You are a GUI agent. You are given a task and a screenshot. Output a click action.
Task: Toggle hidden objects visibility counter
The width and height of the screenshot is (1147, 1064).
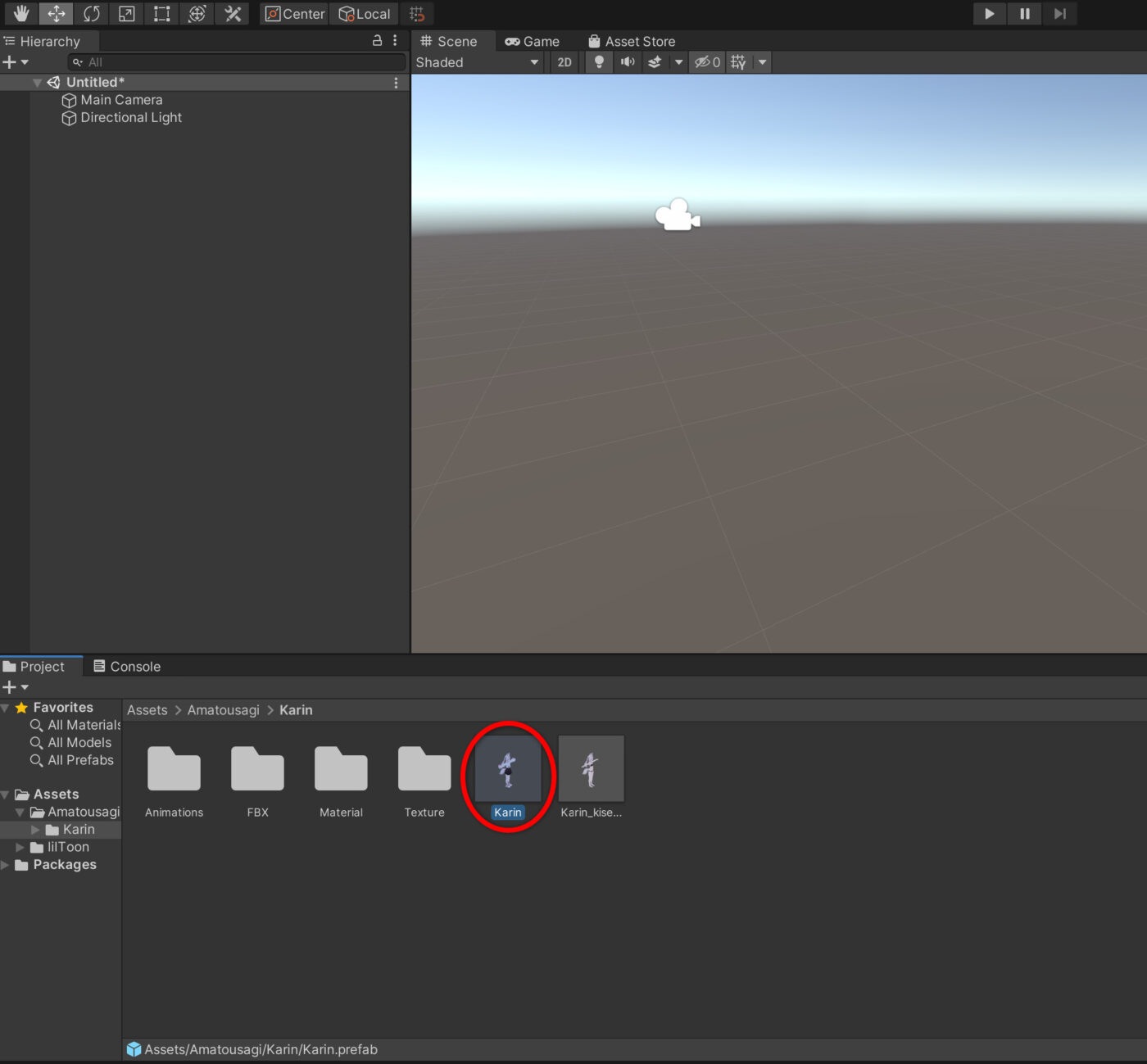click(707, 62)
